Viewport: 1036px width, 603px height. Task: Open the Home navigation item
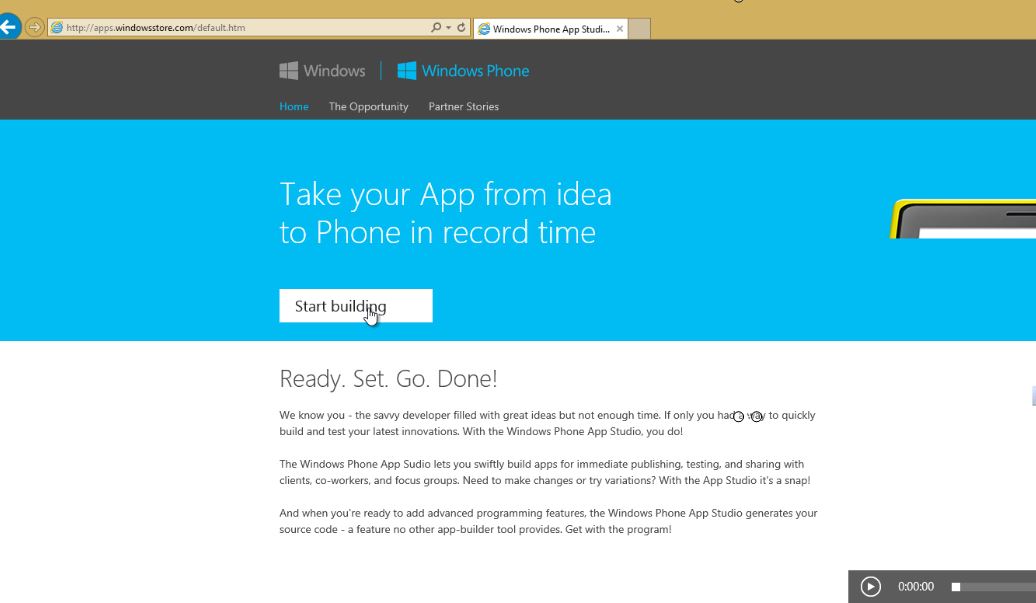294,106
